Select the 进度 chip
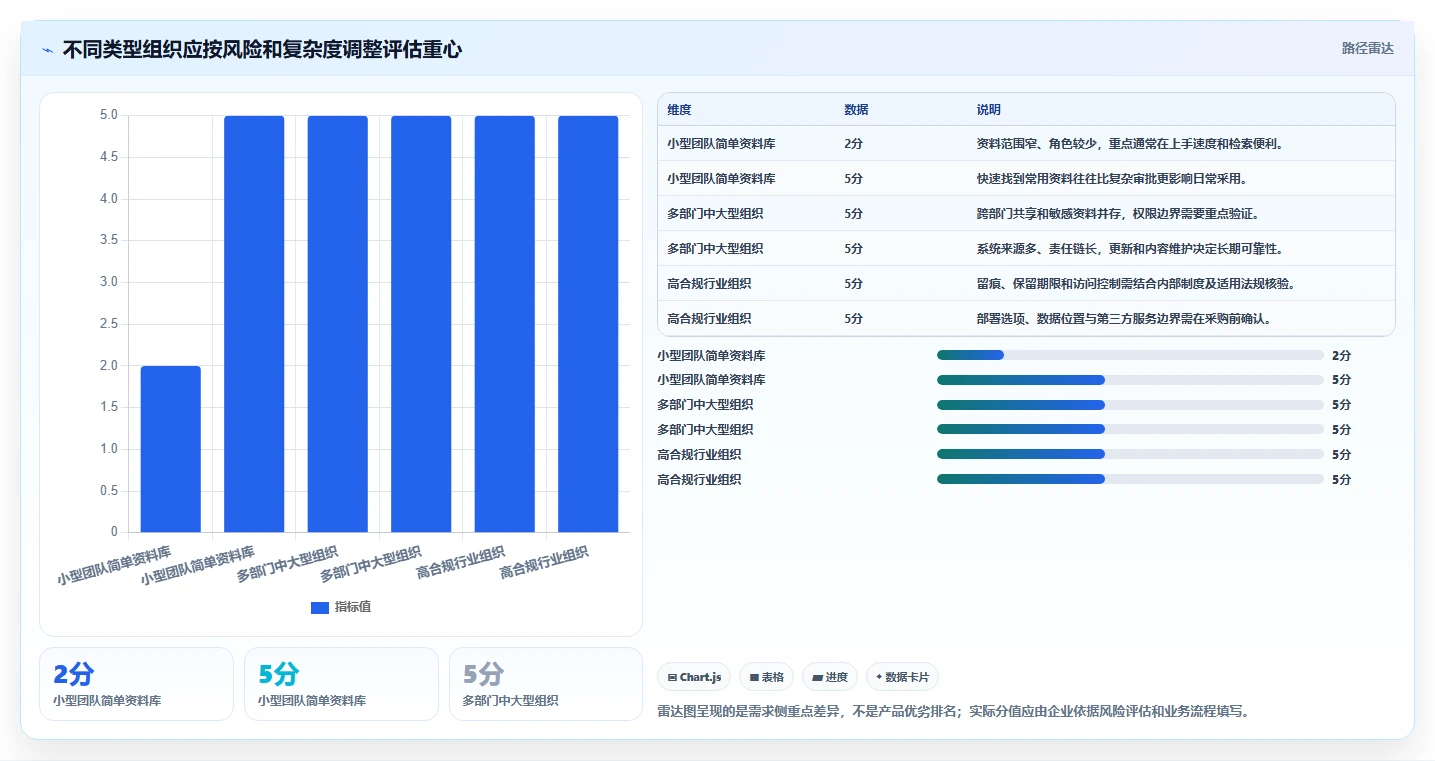Viewport: 1435px width, 761px height. (x=830, y=677)
